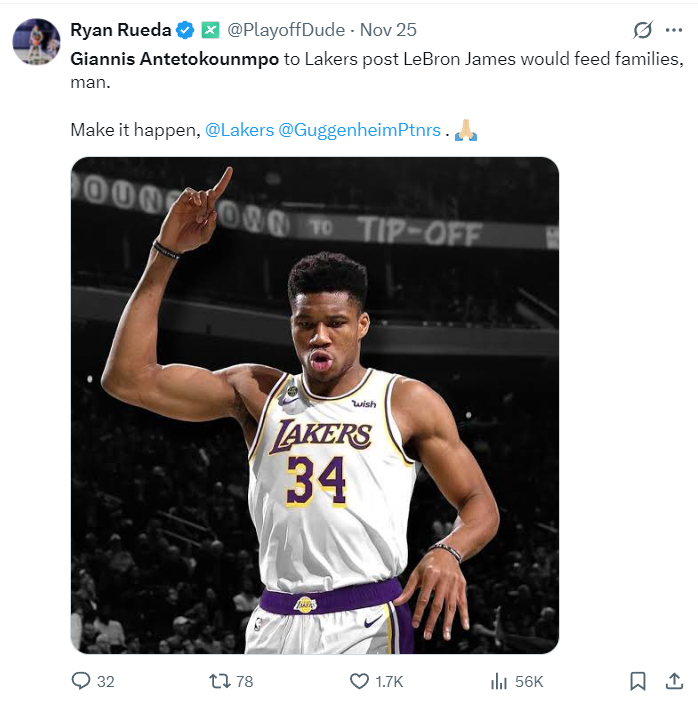Open Ryan Rueda's profile avatar
Screen dimensions: 698x703
coord(36,41)
